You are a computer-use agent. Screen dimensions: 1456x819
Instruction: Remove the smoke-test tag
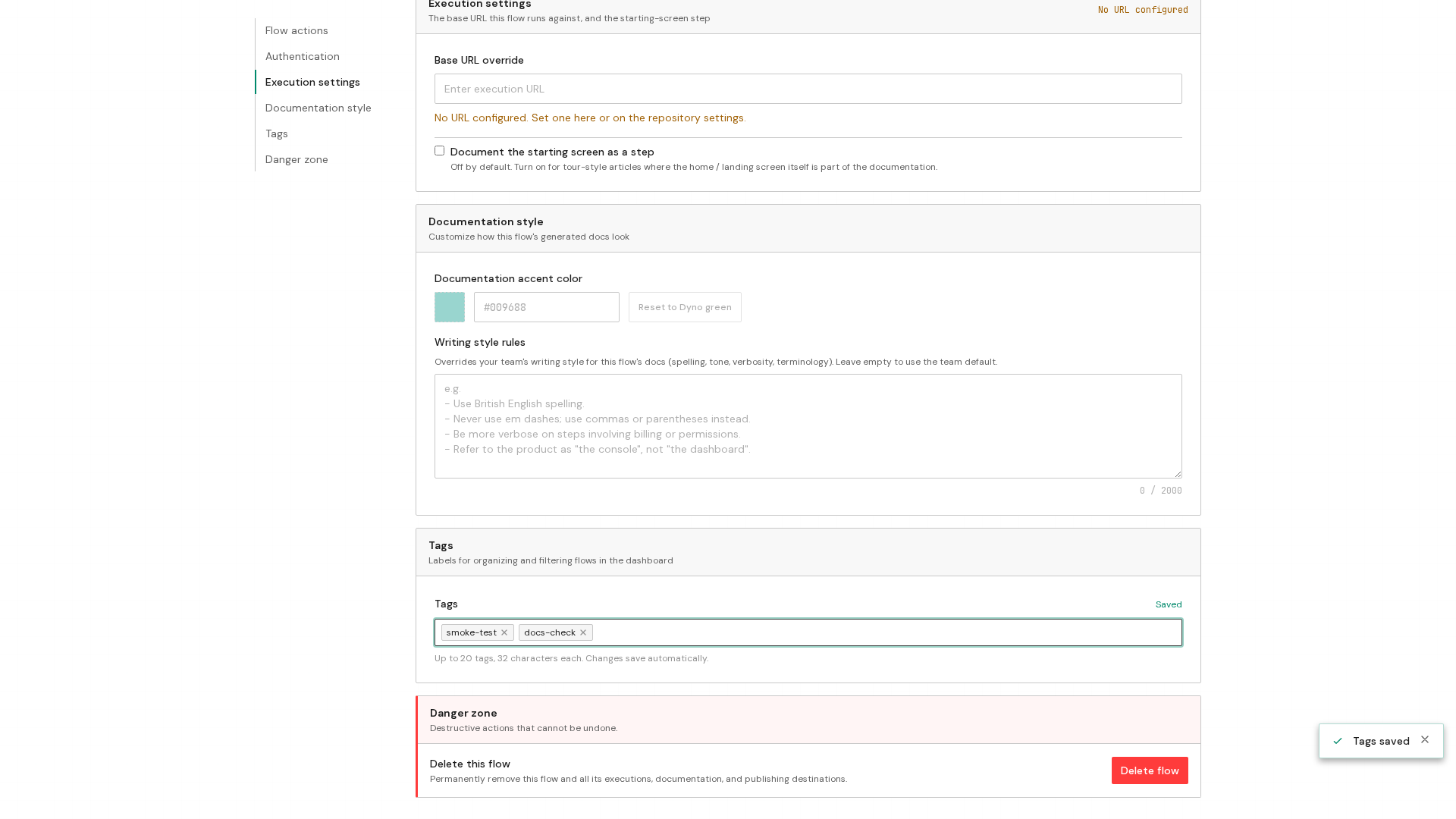tap(504, 632)
